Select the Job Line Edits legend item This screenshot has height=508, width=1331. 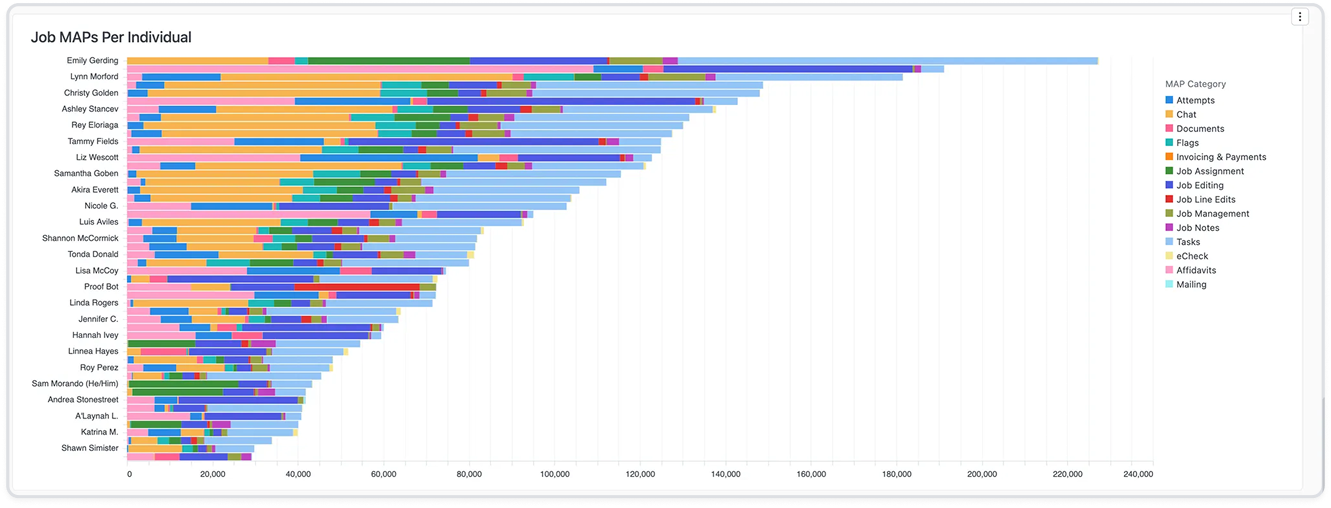1205,199
